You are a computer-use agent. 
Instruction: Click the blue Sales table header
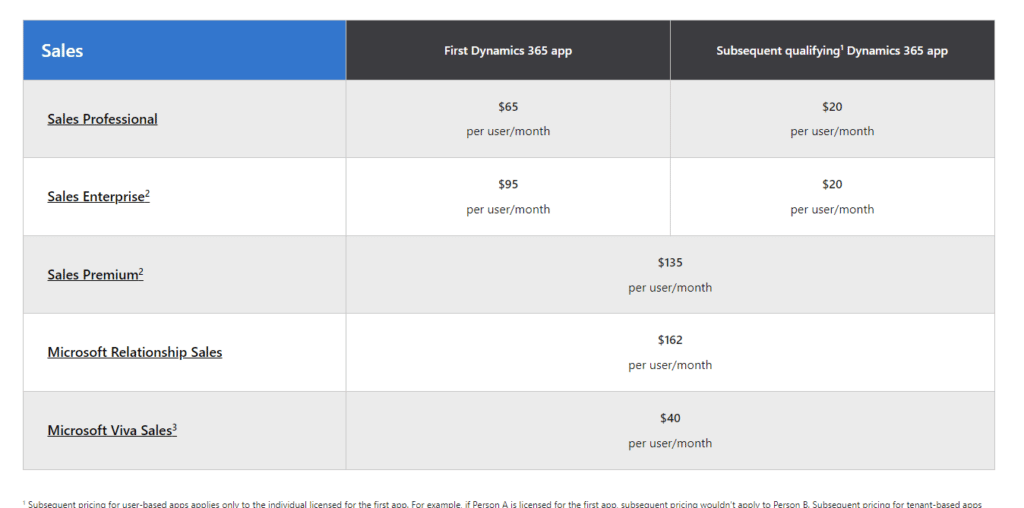[x=184, y=50]
